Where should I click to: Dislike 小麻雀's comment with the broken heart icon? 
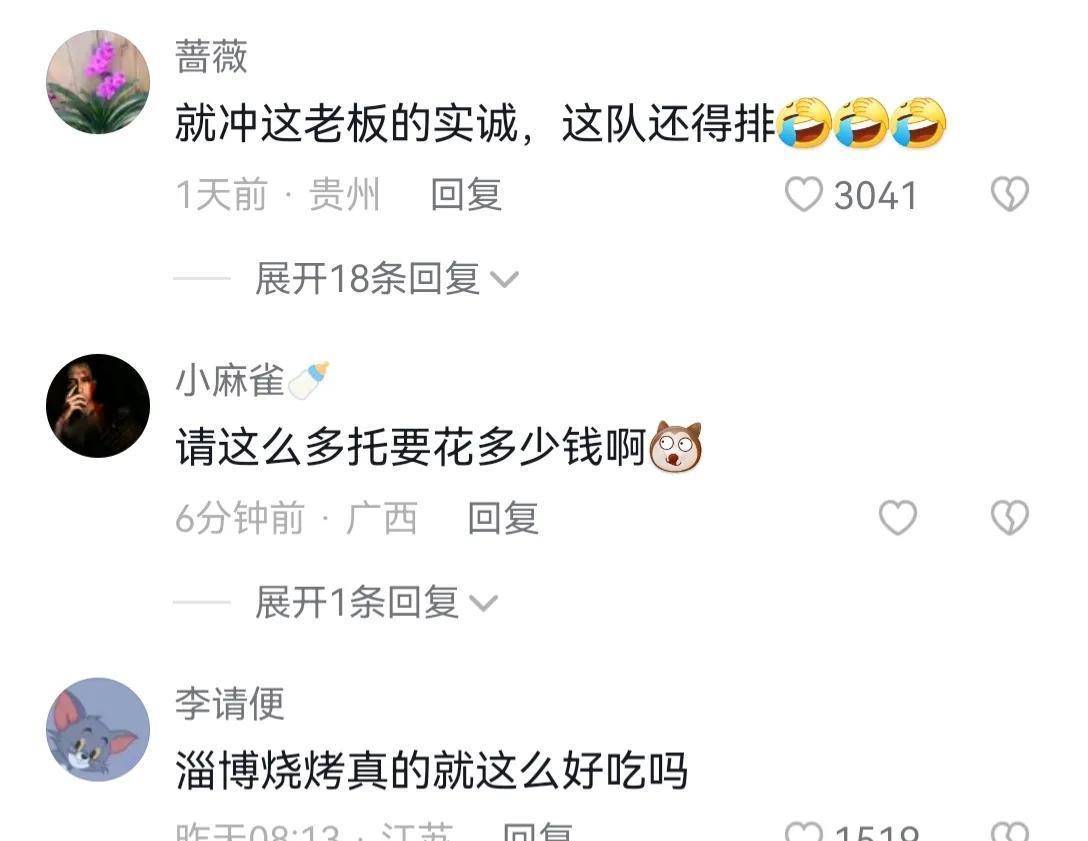click(x=1010, y=518)
